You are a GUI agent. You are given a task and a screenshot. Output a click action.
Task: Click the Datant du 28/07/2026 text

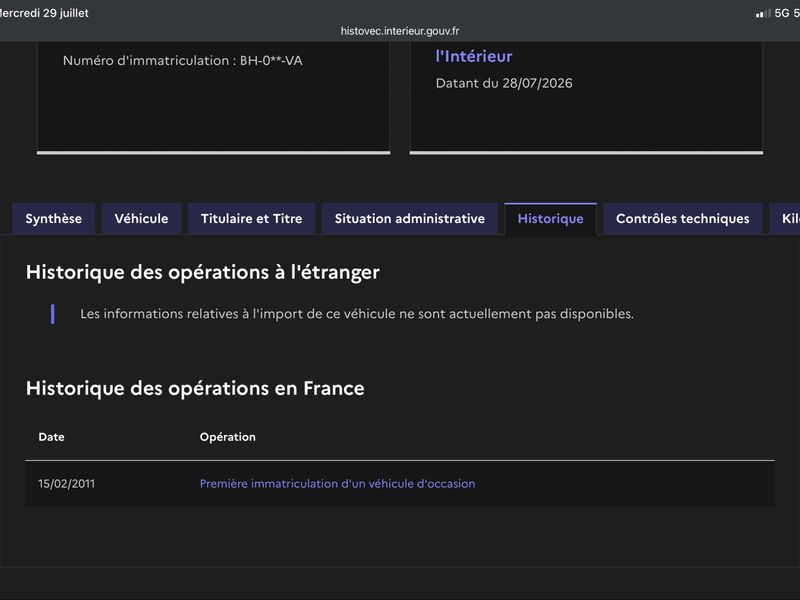click(504, 83)
